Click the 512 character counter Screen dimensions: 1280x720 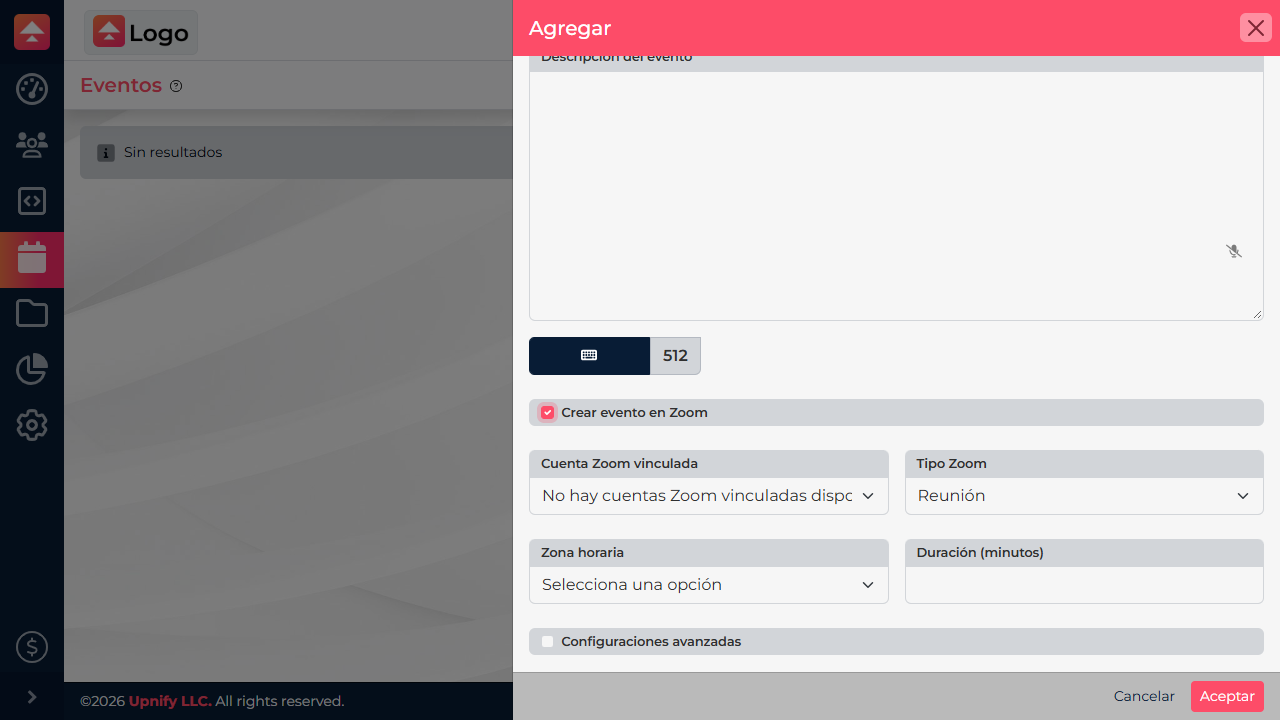[675, 355]
